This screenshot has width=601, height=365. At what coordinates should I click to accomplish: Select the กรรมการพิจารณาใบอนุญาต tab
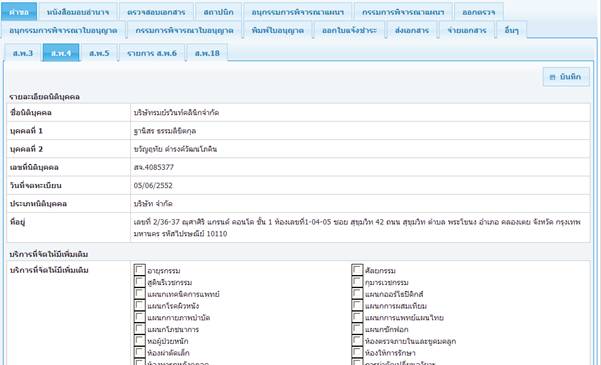[184, 30]
